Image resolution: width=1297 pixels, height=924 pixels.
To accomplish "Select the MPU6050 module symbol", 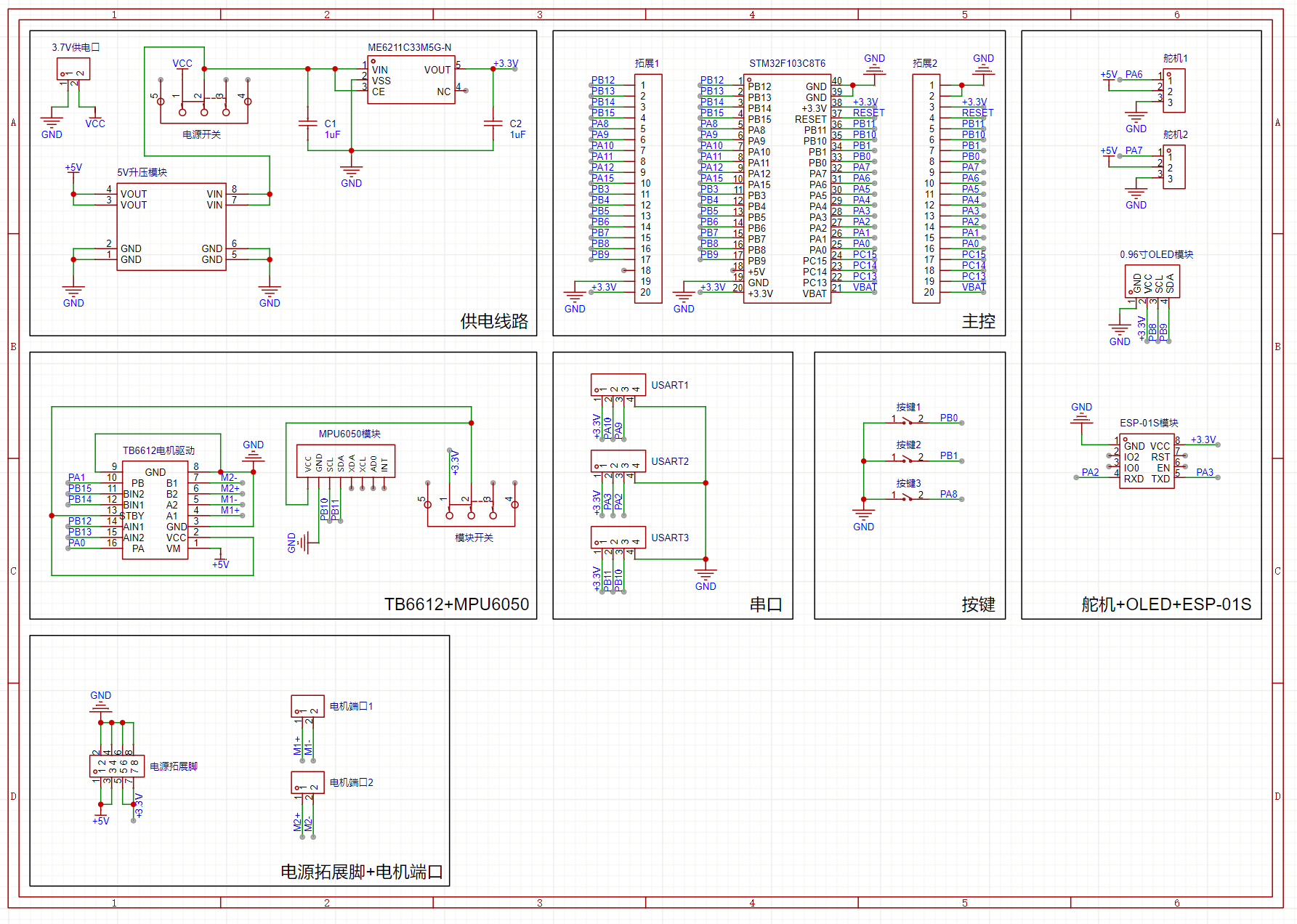I will click(346, 461).
